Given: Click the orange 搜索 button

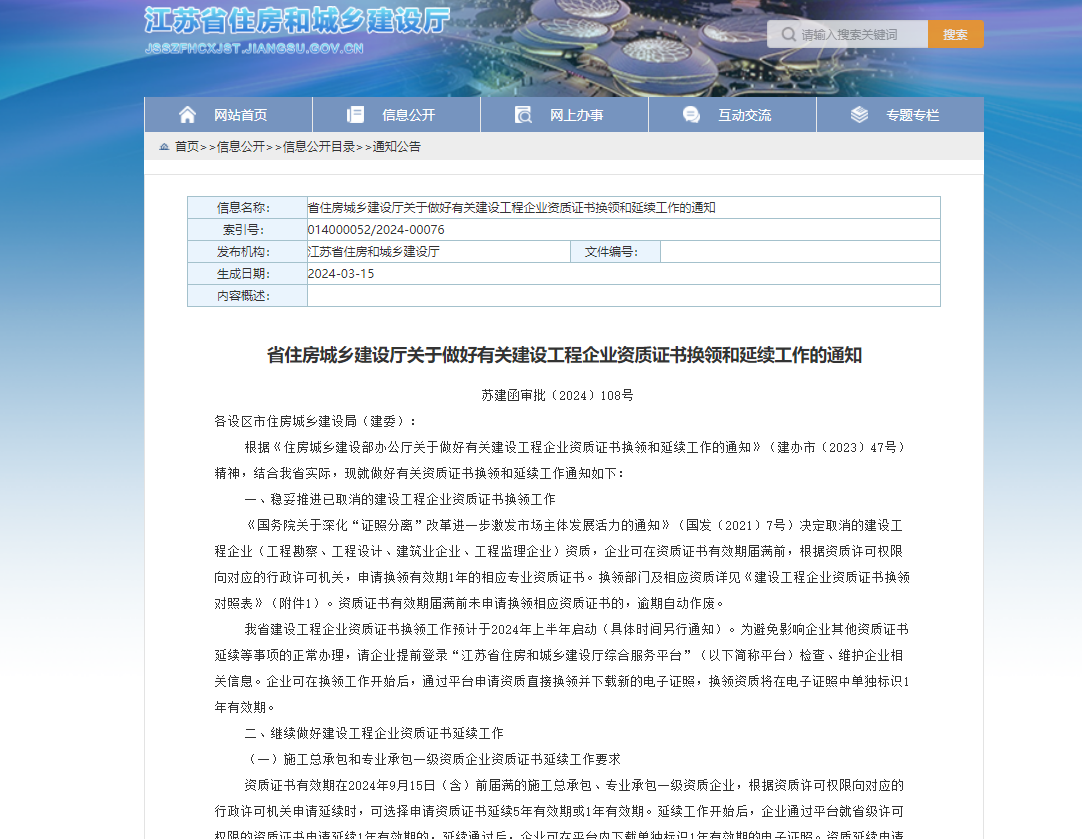Looking at the screenshot, I should [x=956, y=34].
